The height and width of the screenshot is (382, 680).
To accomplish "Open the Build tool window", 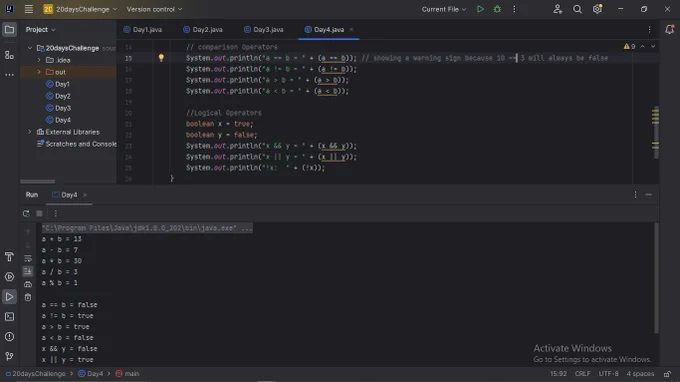I will 9,257.
